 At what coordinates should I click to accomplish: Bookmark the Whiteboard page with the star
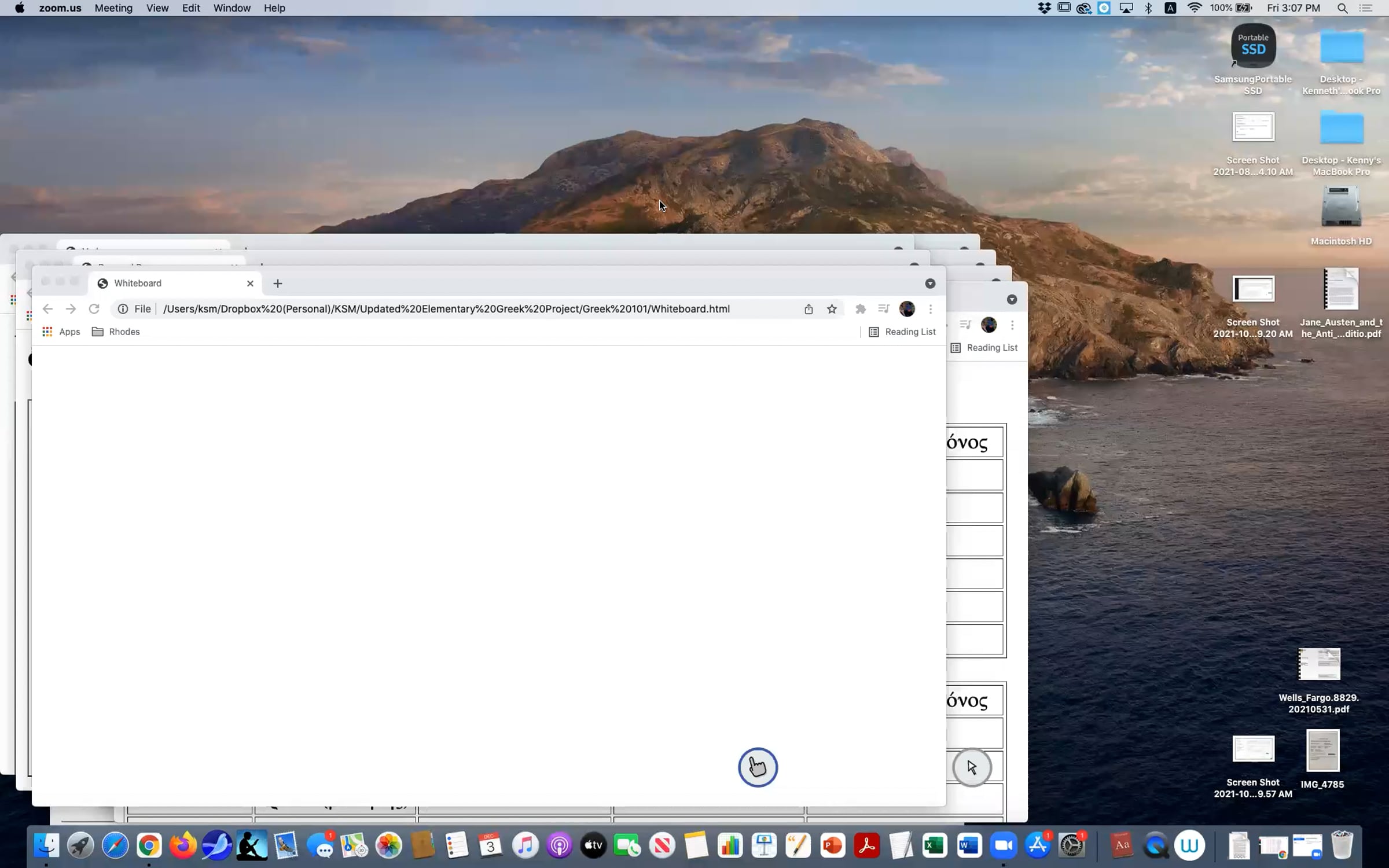832,309
